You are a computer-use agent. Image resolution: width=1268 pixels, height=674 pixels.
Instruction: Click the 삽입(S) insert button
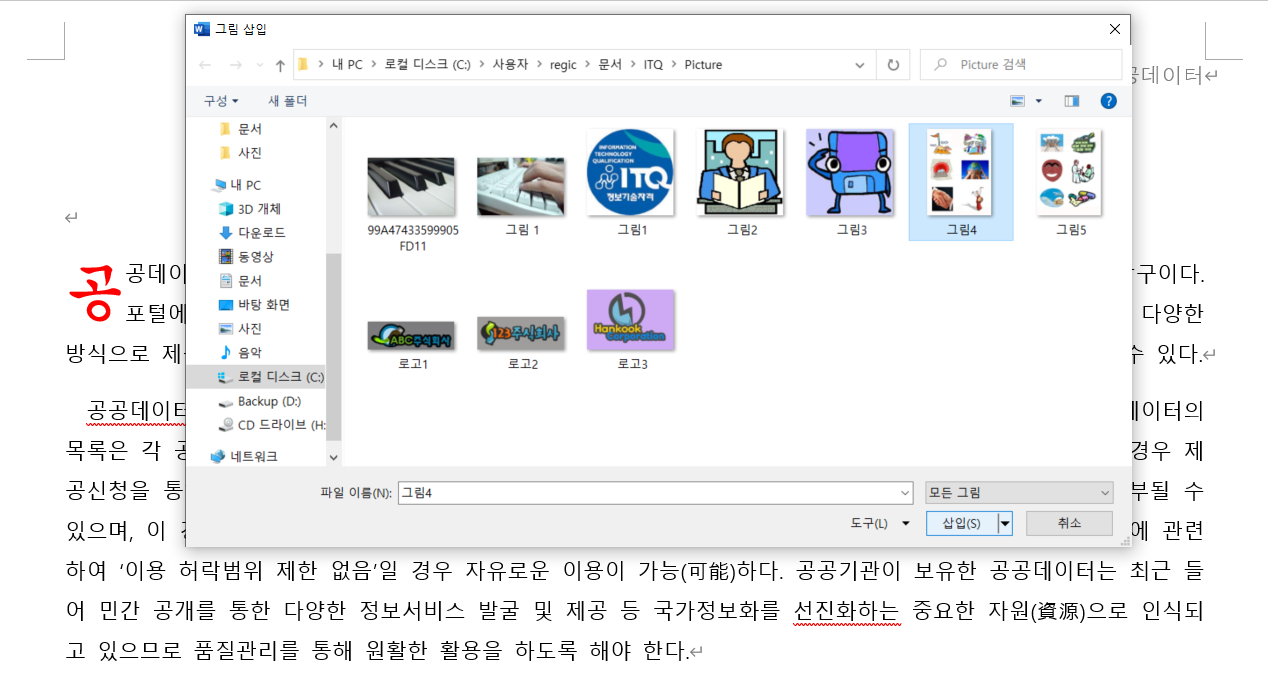click(962, 523)
